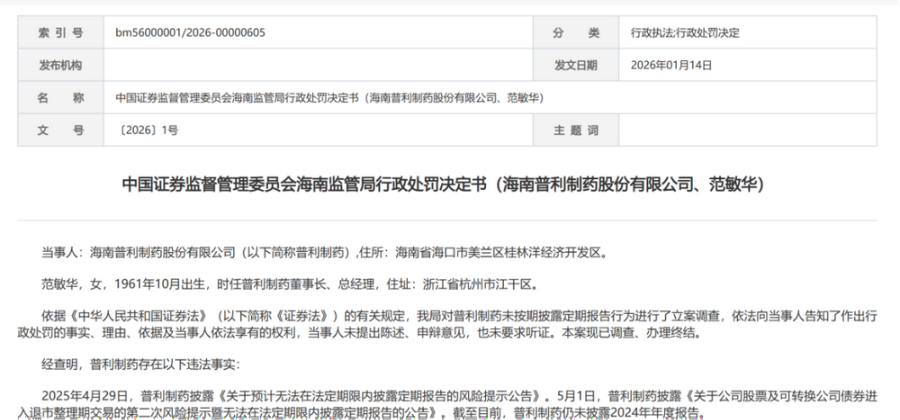Click the date 2026年01月14日
This screenshot has width=900, height=420.
pos(670,65)
